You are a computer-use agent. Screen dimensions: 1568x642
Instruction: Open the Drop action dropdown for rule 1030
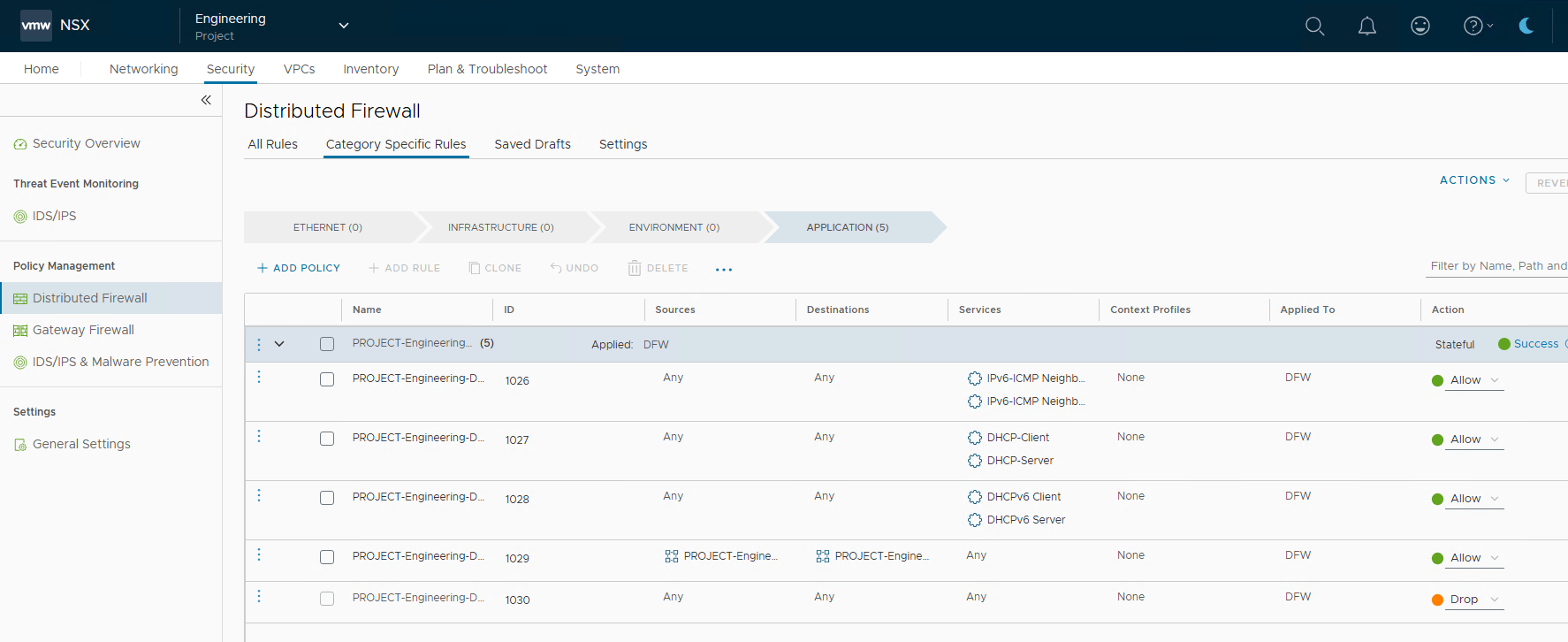1474,600
